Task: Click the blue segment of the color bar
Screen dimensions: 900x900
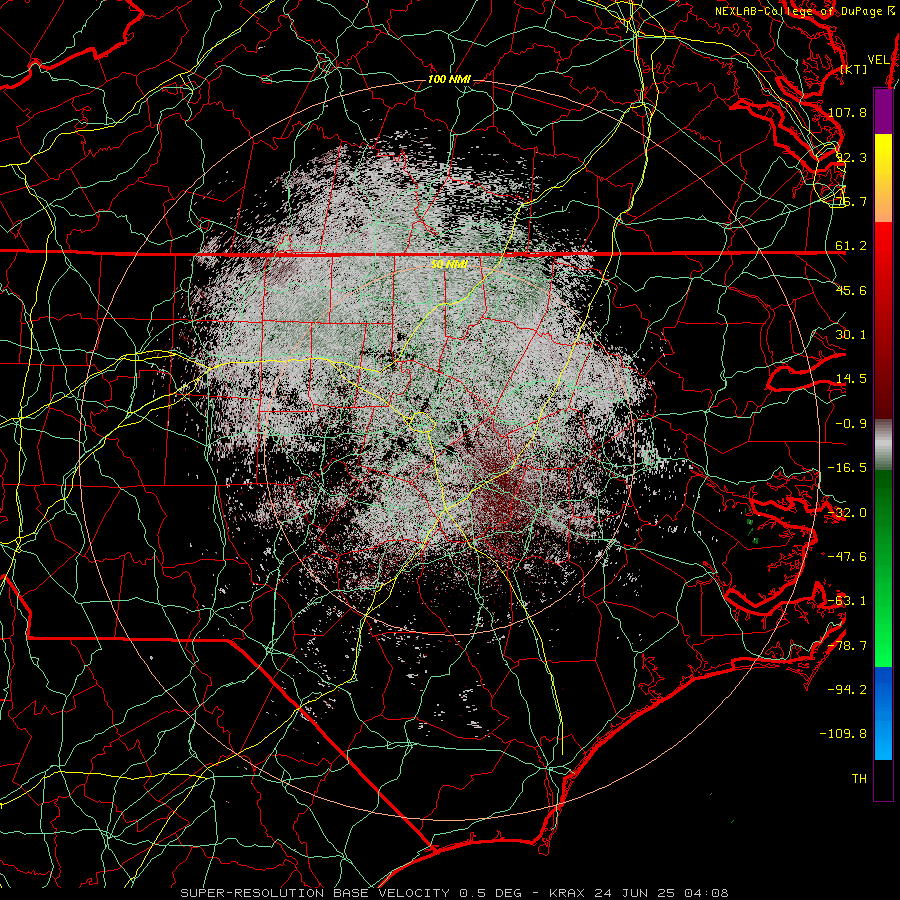Action: click(x=883, y=713)
